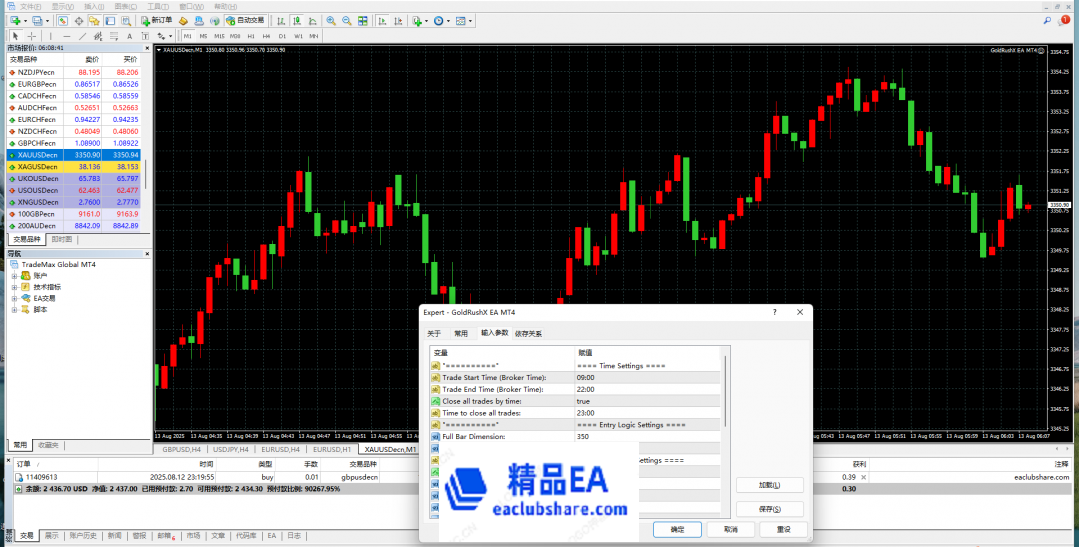Toggle chart shift icon

coord(398,21)
